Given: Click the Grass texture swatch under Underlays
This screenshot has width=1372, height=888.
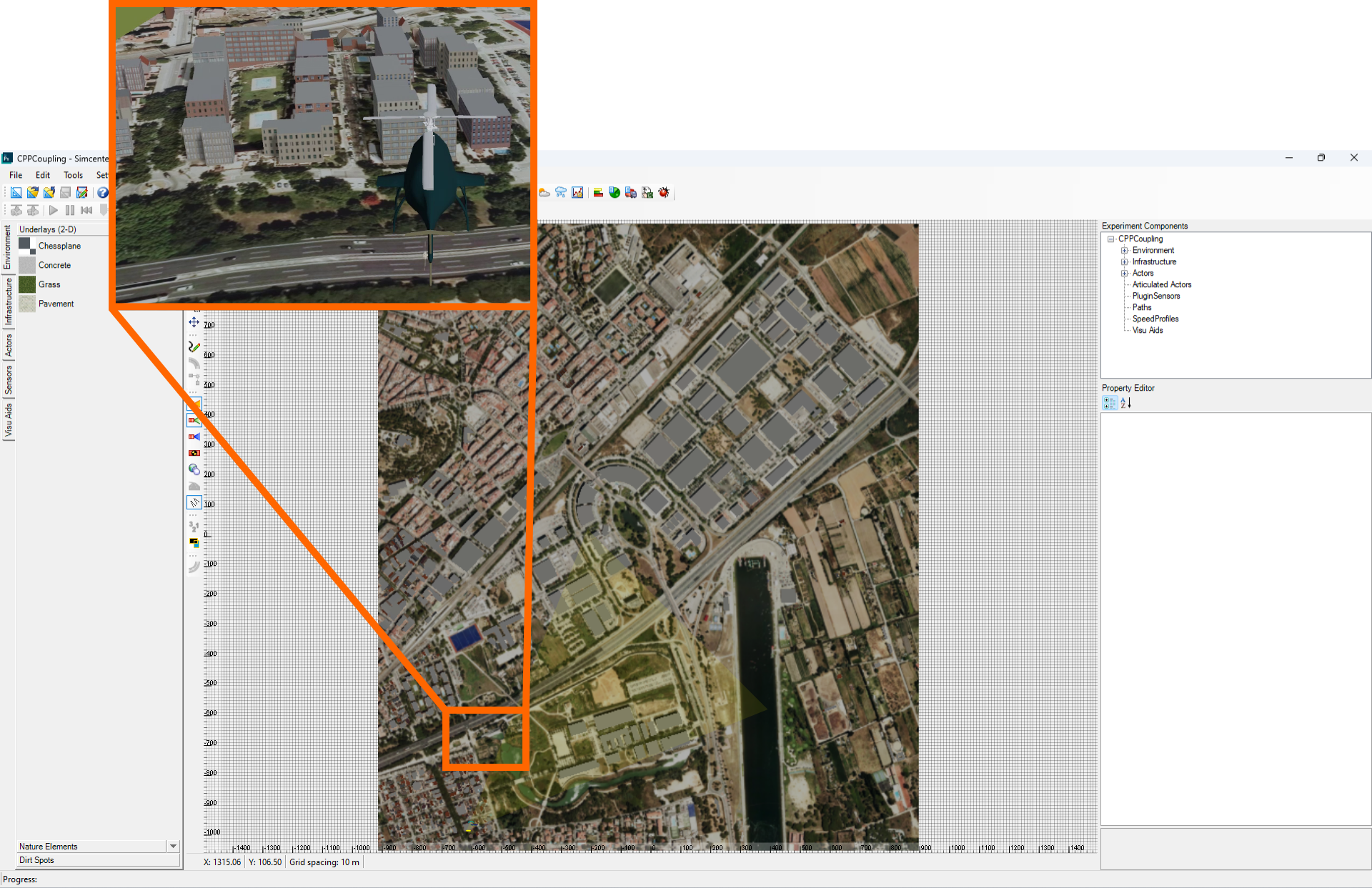Looking at the screenshot, I should click(26, 284).
